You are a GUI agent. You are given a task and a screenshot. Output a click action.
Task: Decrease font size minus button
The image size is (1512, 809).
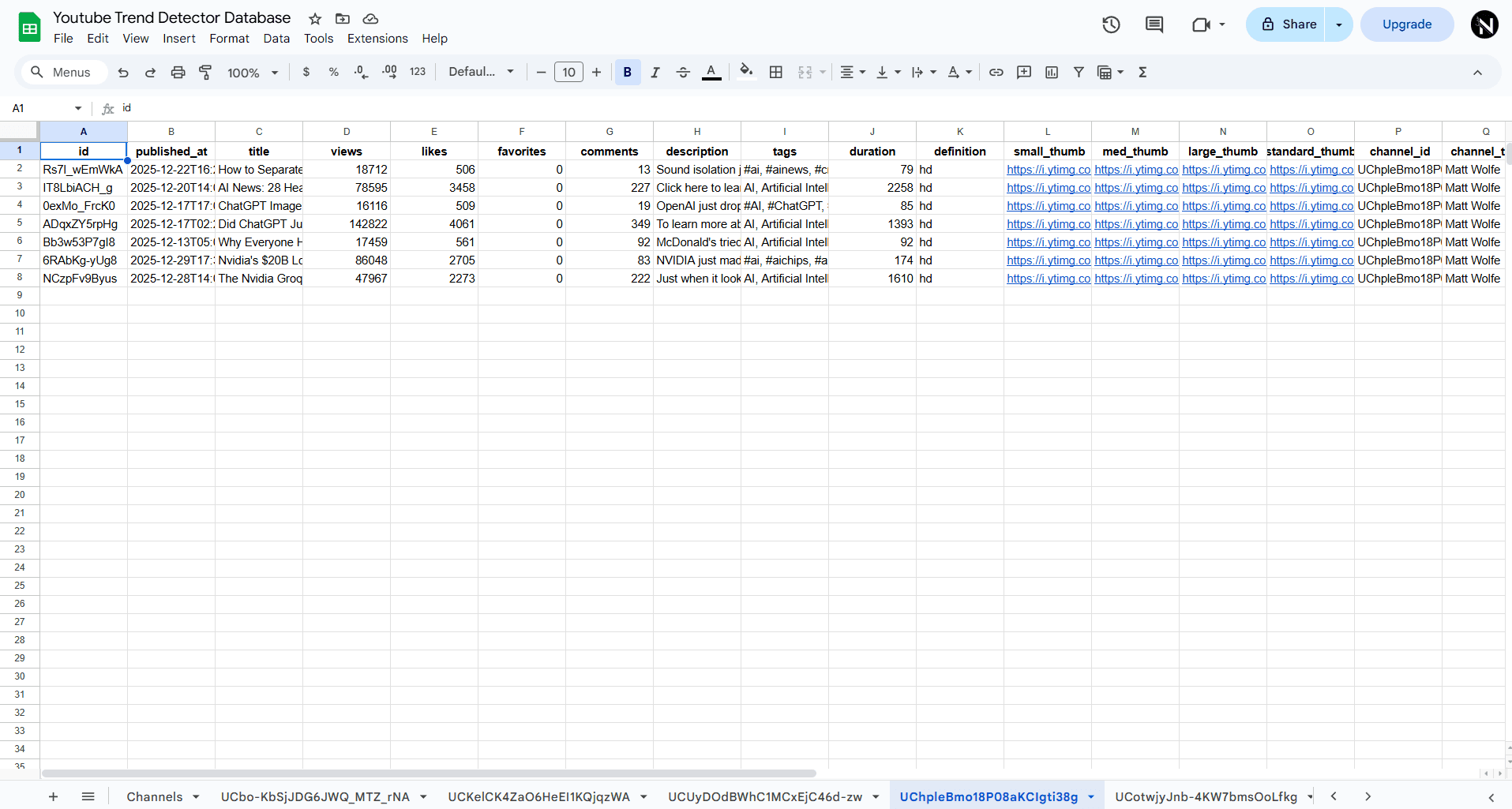coord(541,73)
